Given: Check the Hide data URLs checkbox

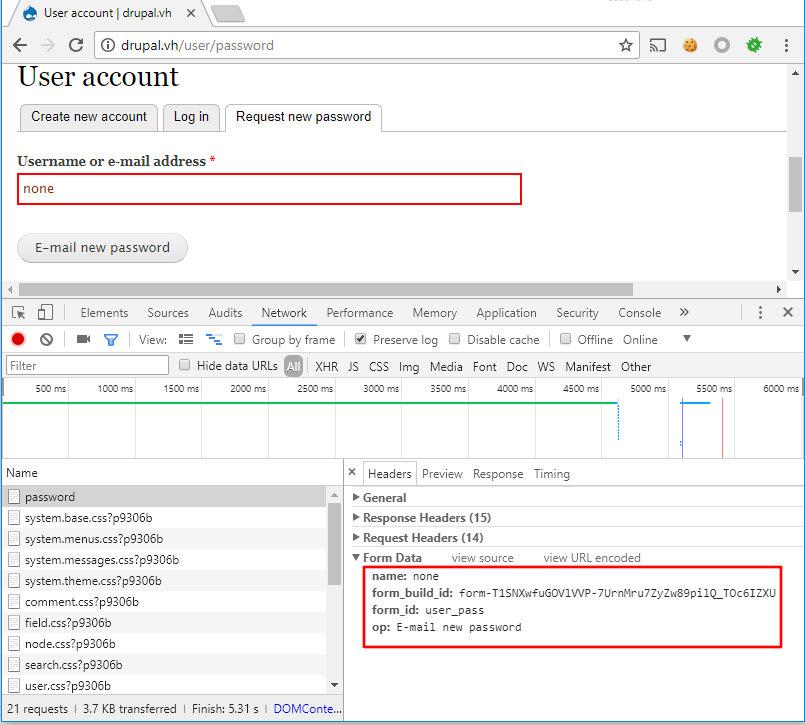Looking at the screenshot, I should coord(185,366).
